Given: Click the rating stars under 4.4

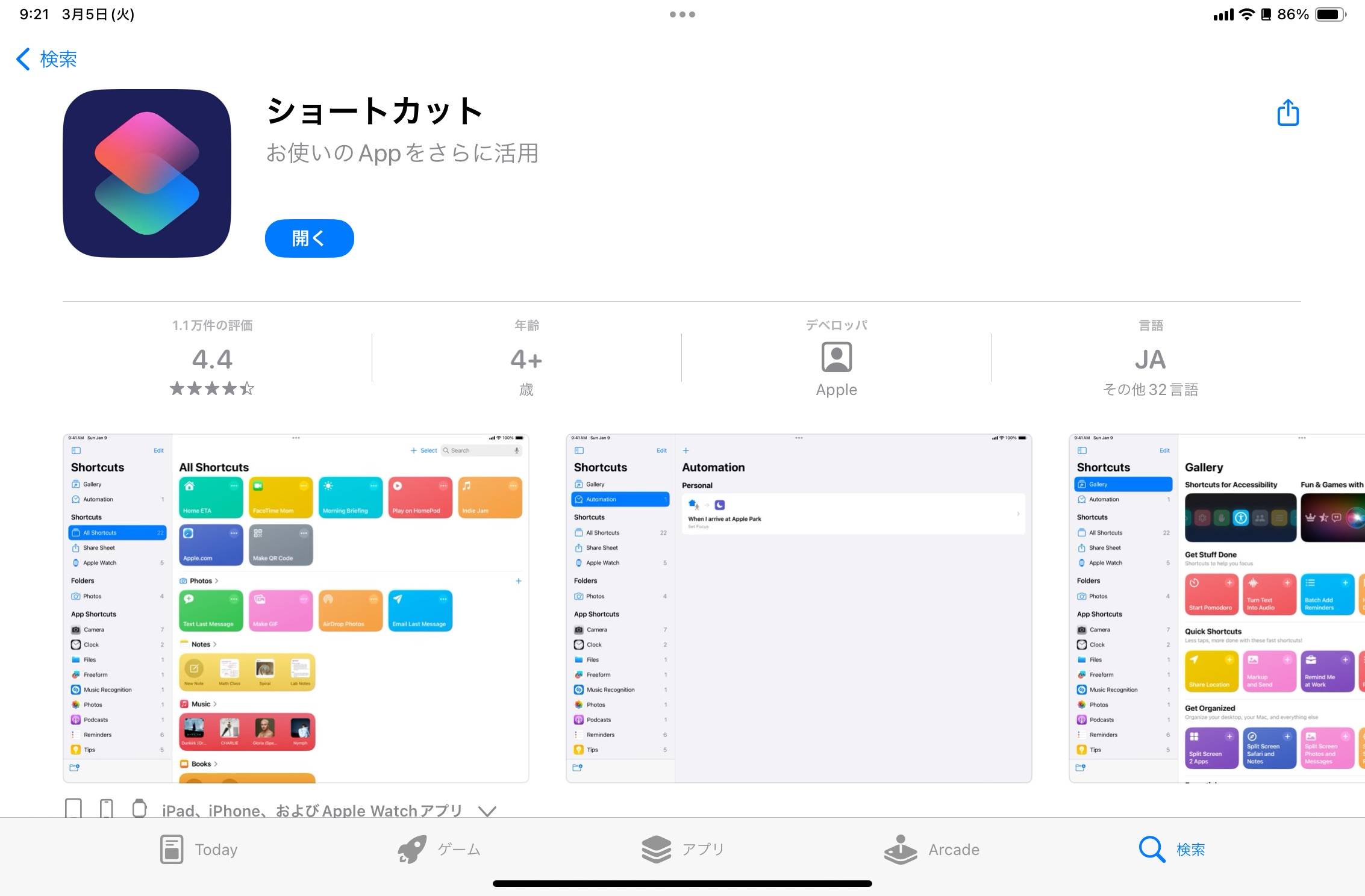Looking at the screenshot, I should (x=212, y=388).
